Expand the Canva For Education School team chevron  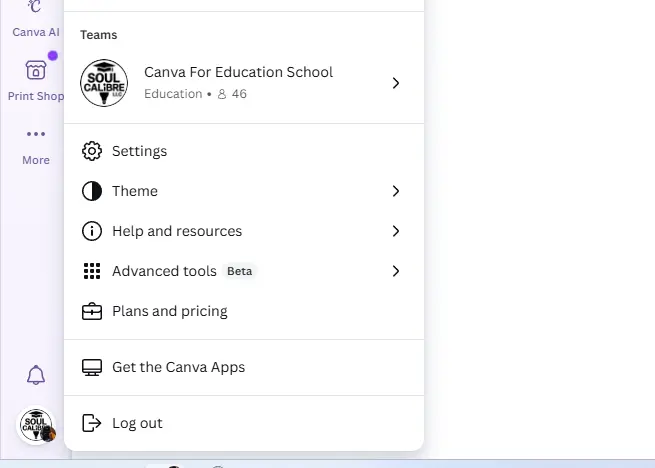[x=396, y=83]
